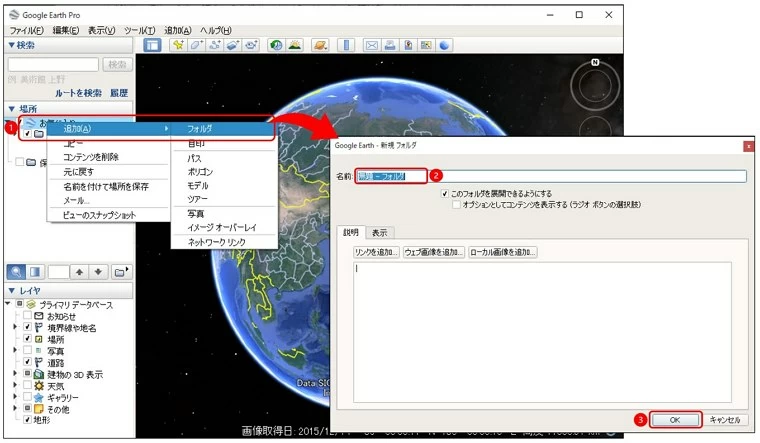Click the 天気 sun icon
760x443 pixels.
coord(39,386)
